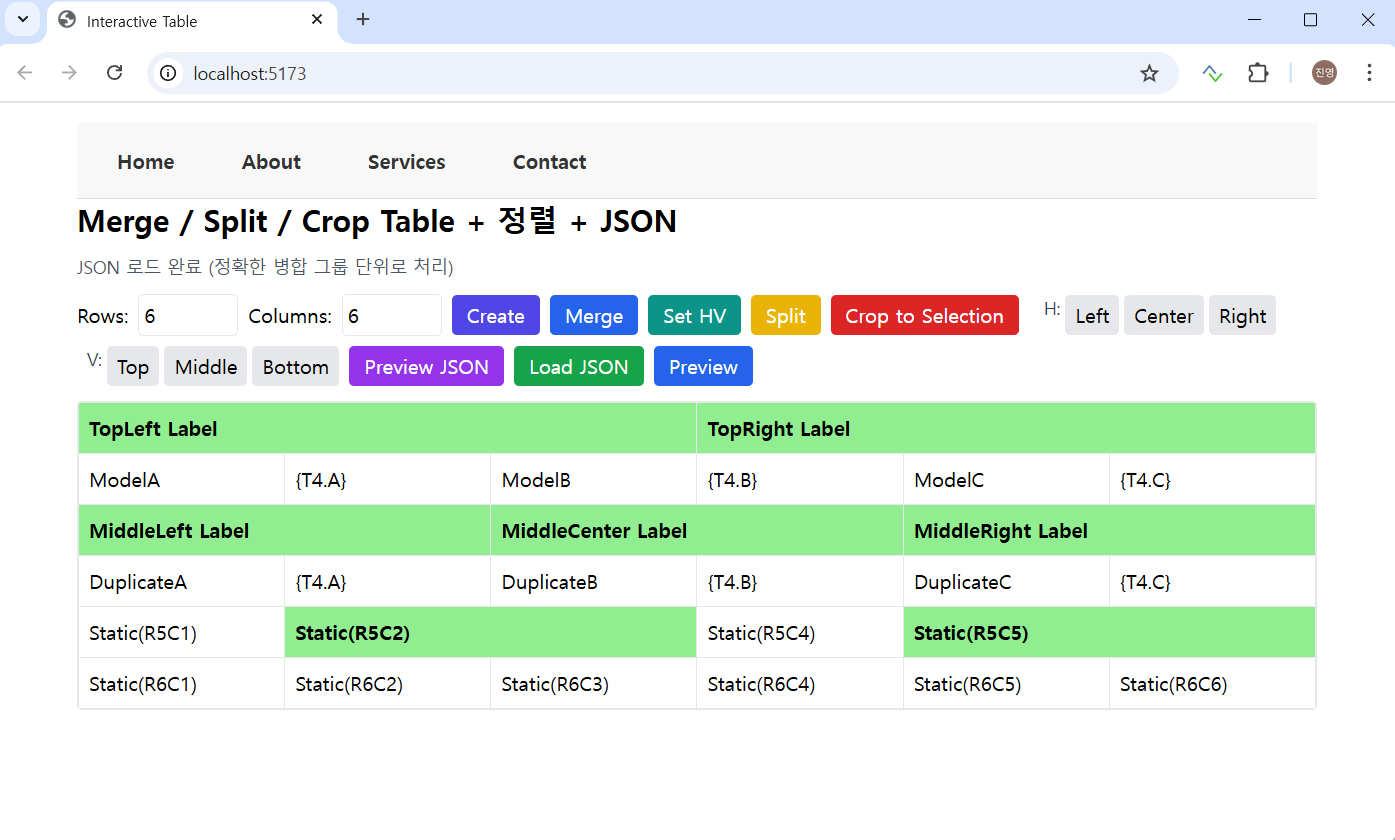The width and height of the screenshot is (1395, 840).
Task: Click the Rows number input field
Action: point(187,316)
